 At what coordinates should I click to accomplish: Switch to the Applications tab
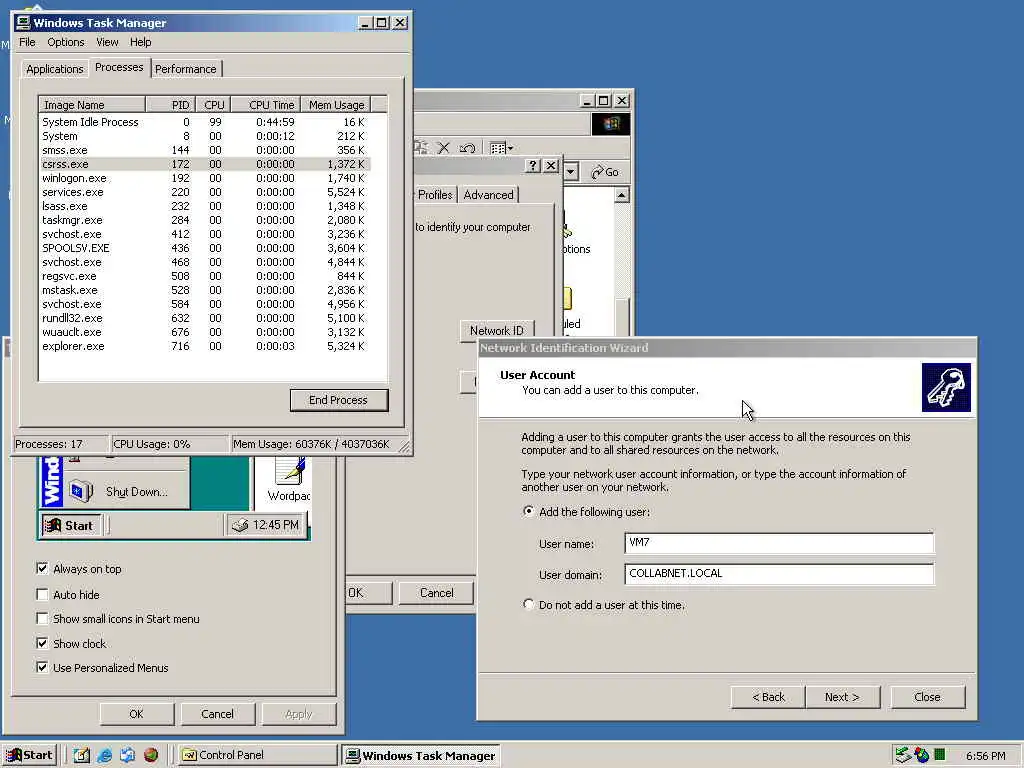55,69
